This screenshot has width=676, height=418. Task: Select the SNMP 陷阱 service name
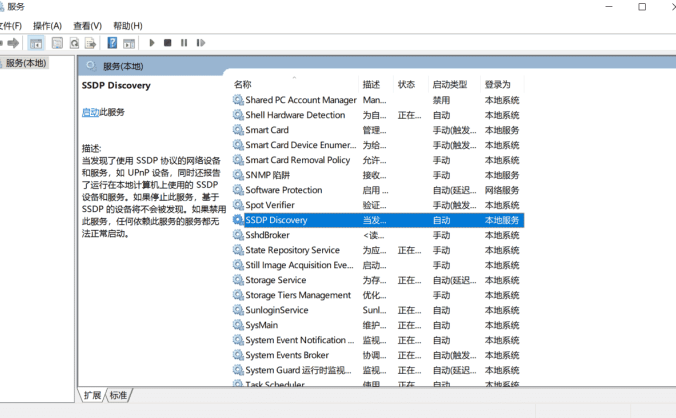(x=268, y=175)
